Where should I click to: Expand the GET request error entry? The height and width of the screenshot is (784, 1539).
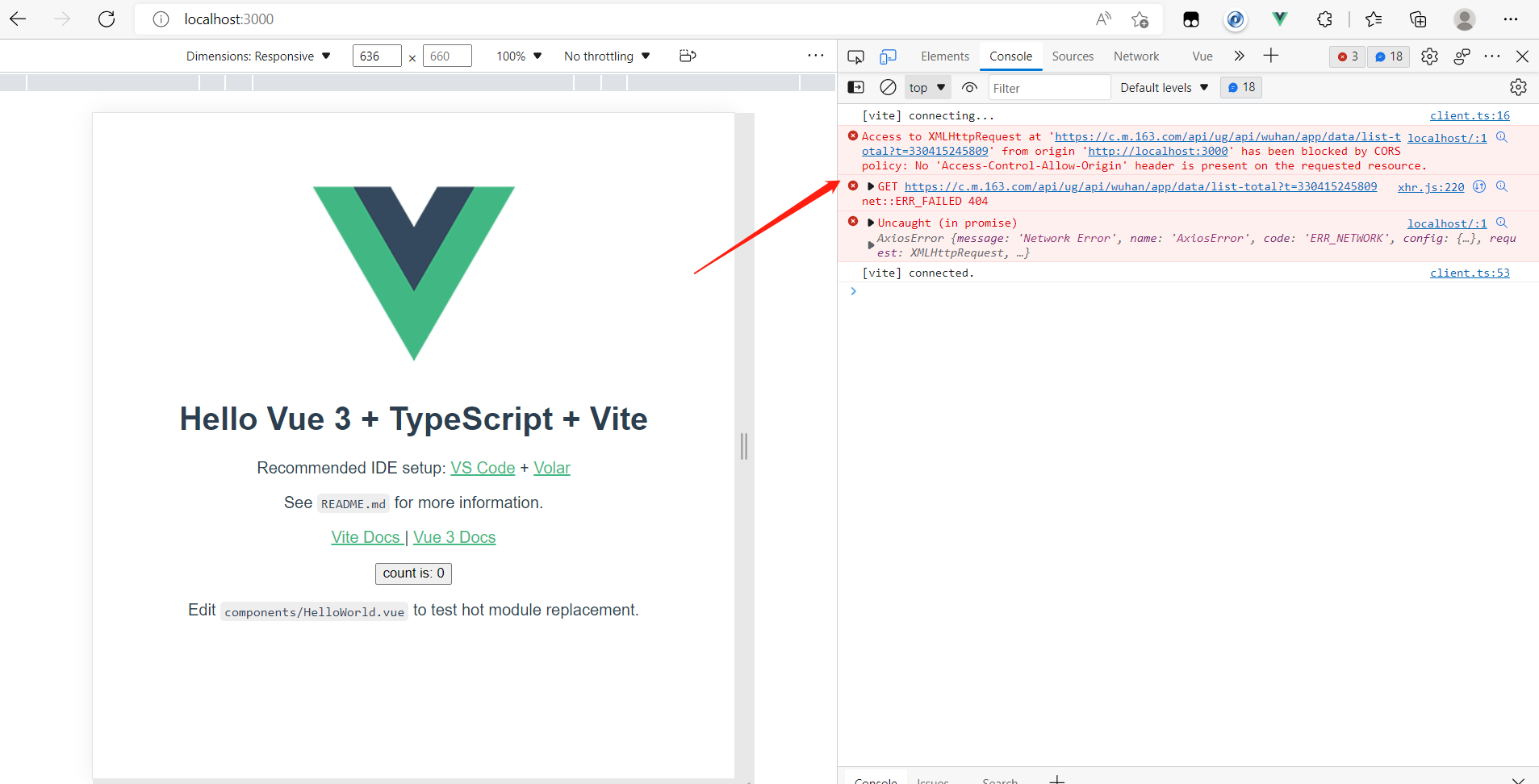coord(871,186)
